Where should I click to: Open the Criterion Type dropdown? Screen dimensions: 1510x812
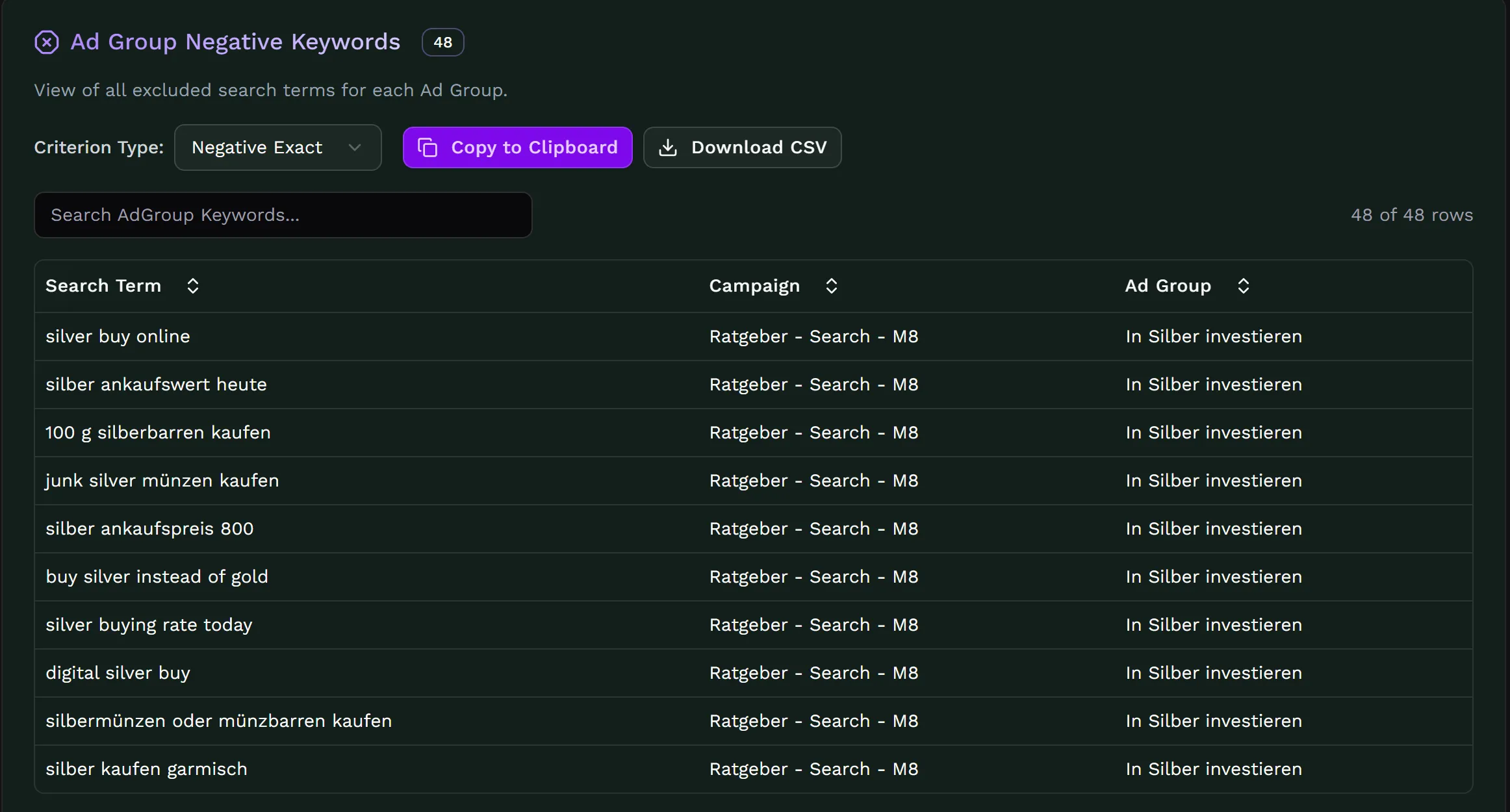click(277, 147)
